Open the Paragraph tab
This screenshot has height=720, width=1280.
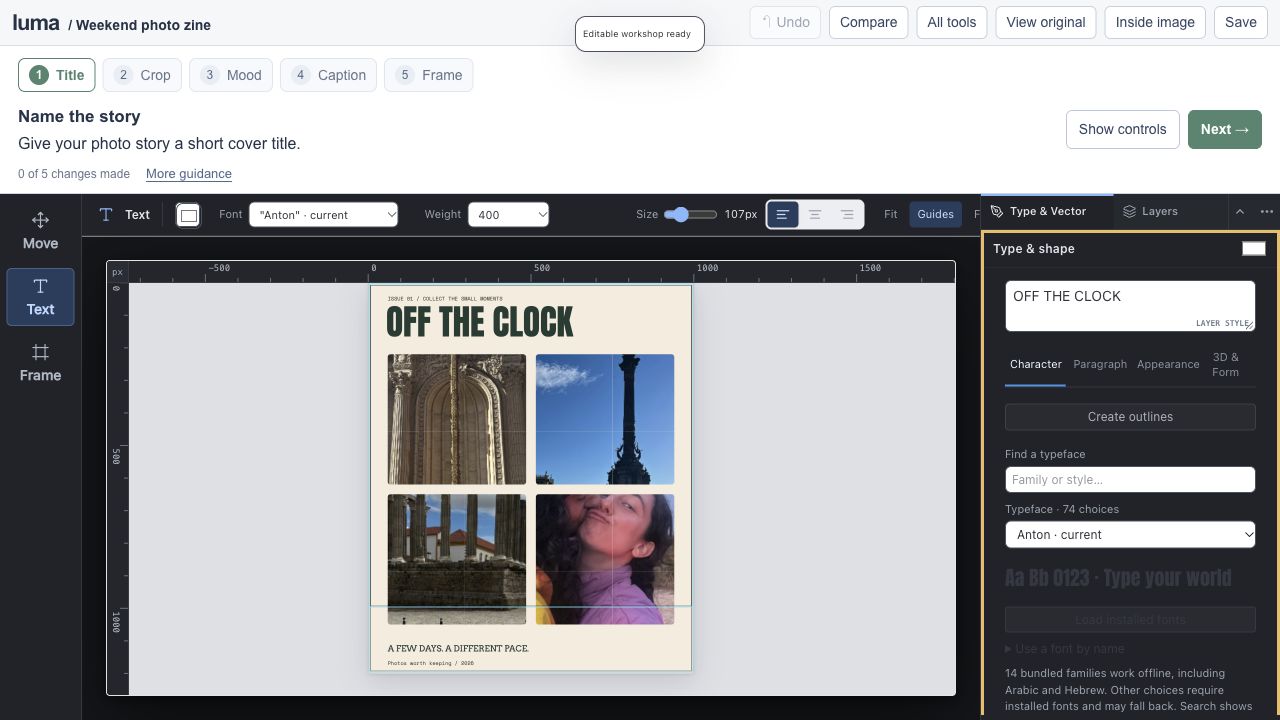1100,365
